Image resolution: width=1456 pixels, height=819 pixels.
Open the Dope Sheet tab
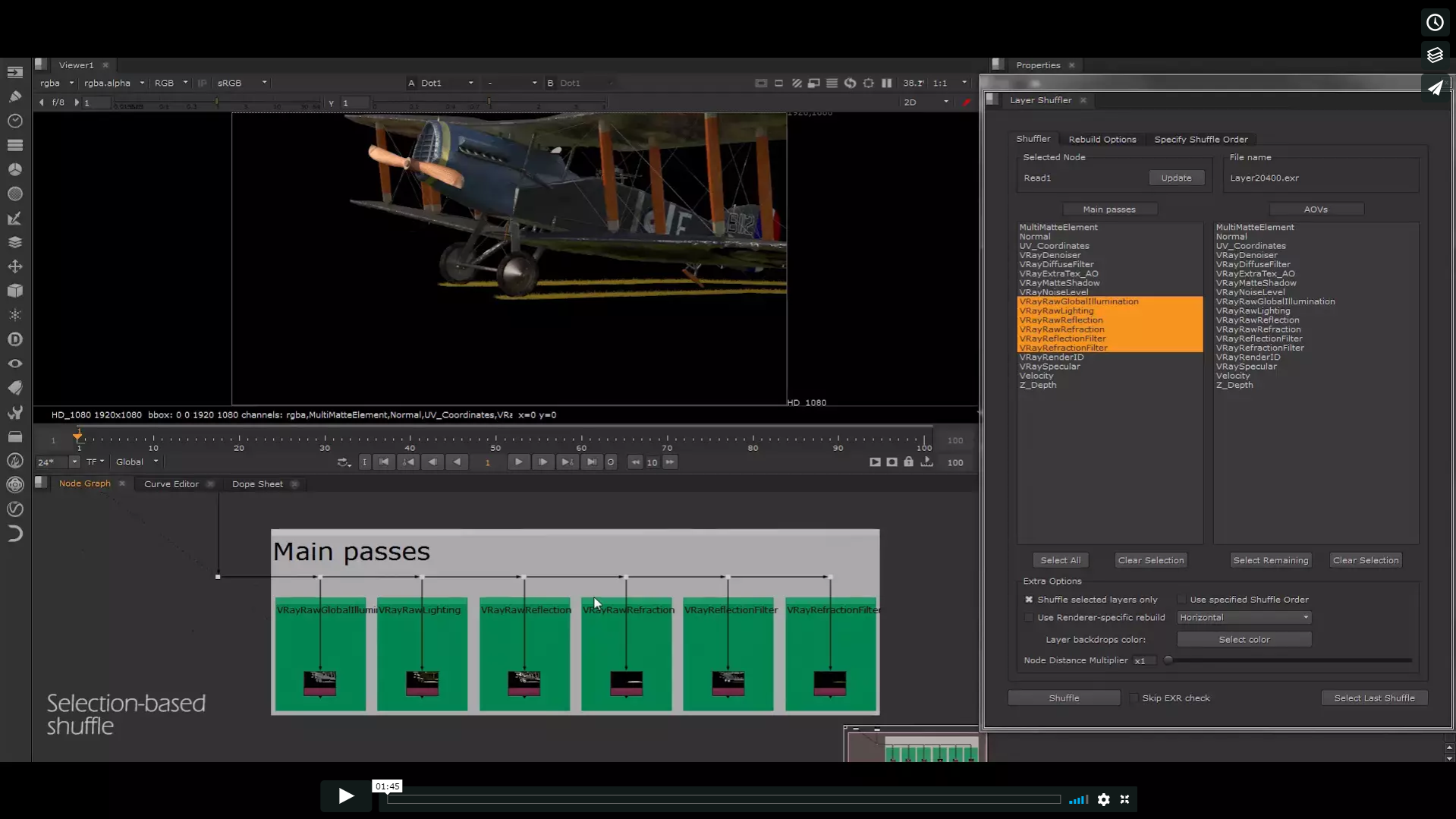pyautogui.click(x=256, y=484)
